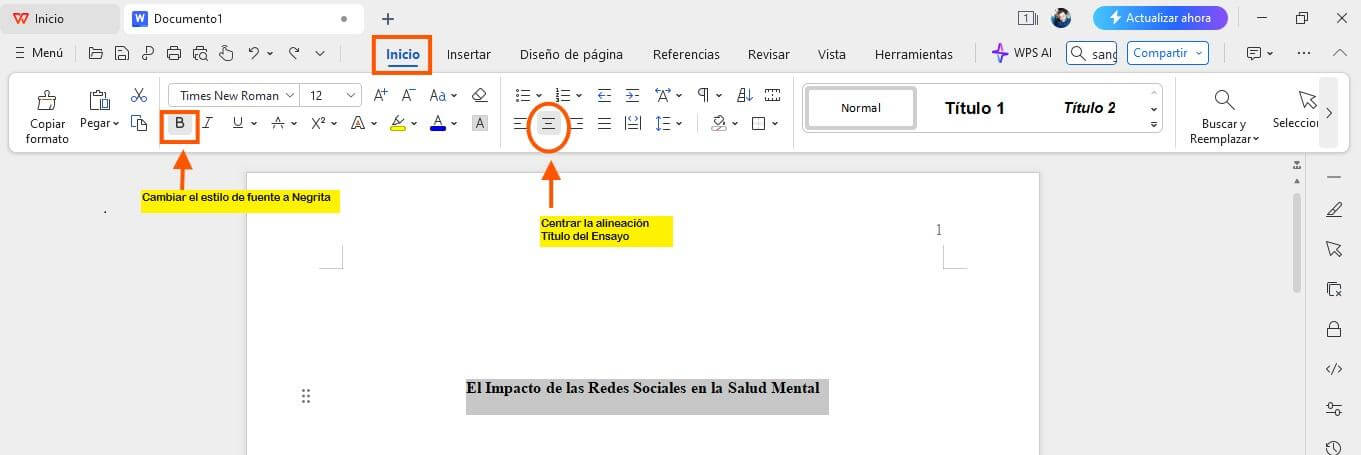Screen dimensions: 1361x455
Task: Apply the Título 2 style
Action: (1090, 108)
